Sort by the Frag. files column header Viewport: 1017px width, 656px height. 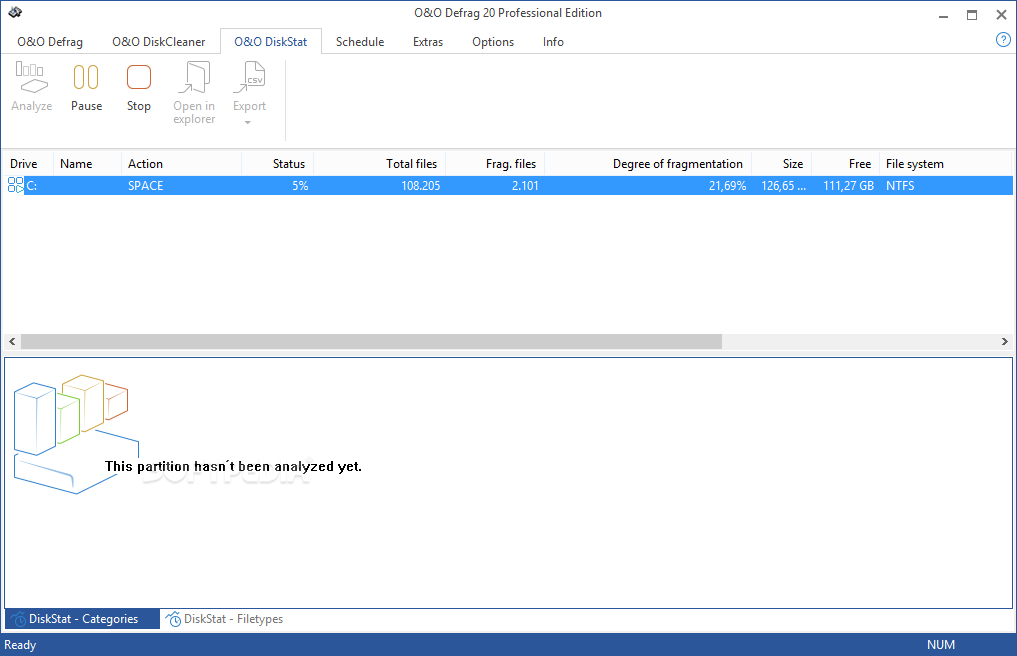[x=495, y=164]
